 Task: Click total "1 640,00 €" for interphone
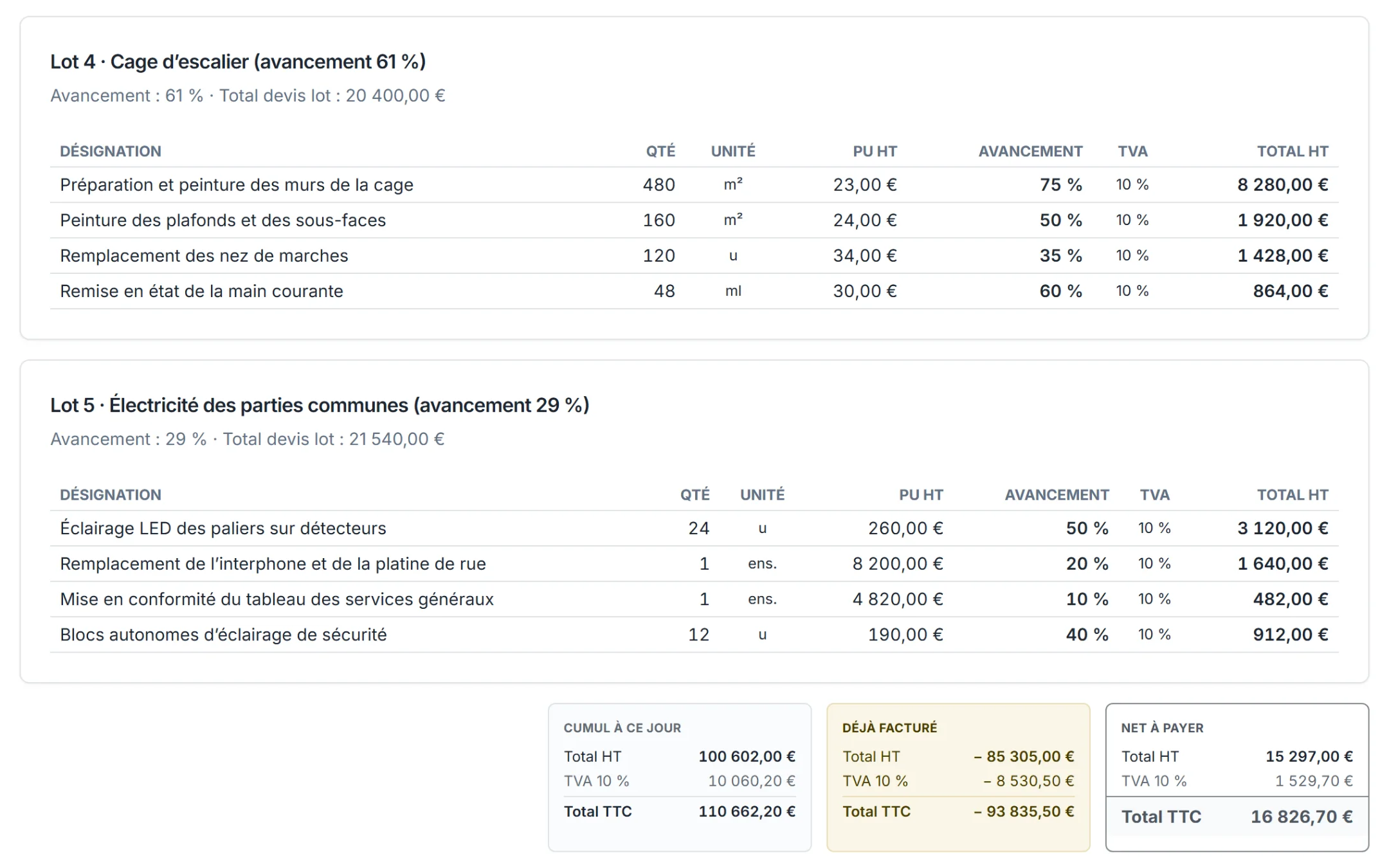click(1283, 564)
